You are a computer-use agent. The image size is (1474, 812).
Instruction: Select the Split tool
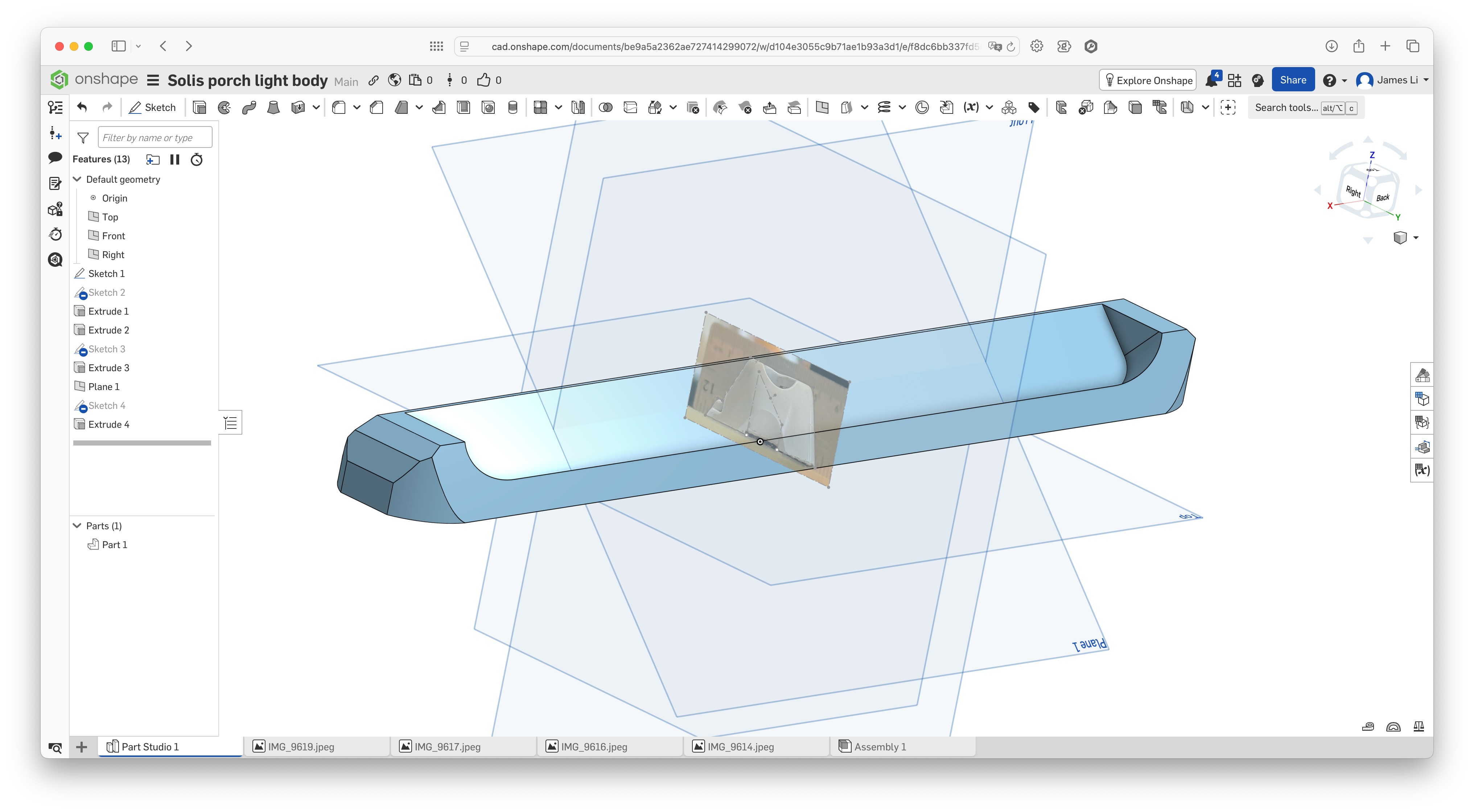(630, 108)
